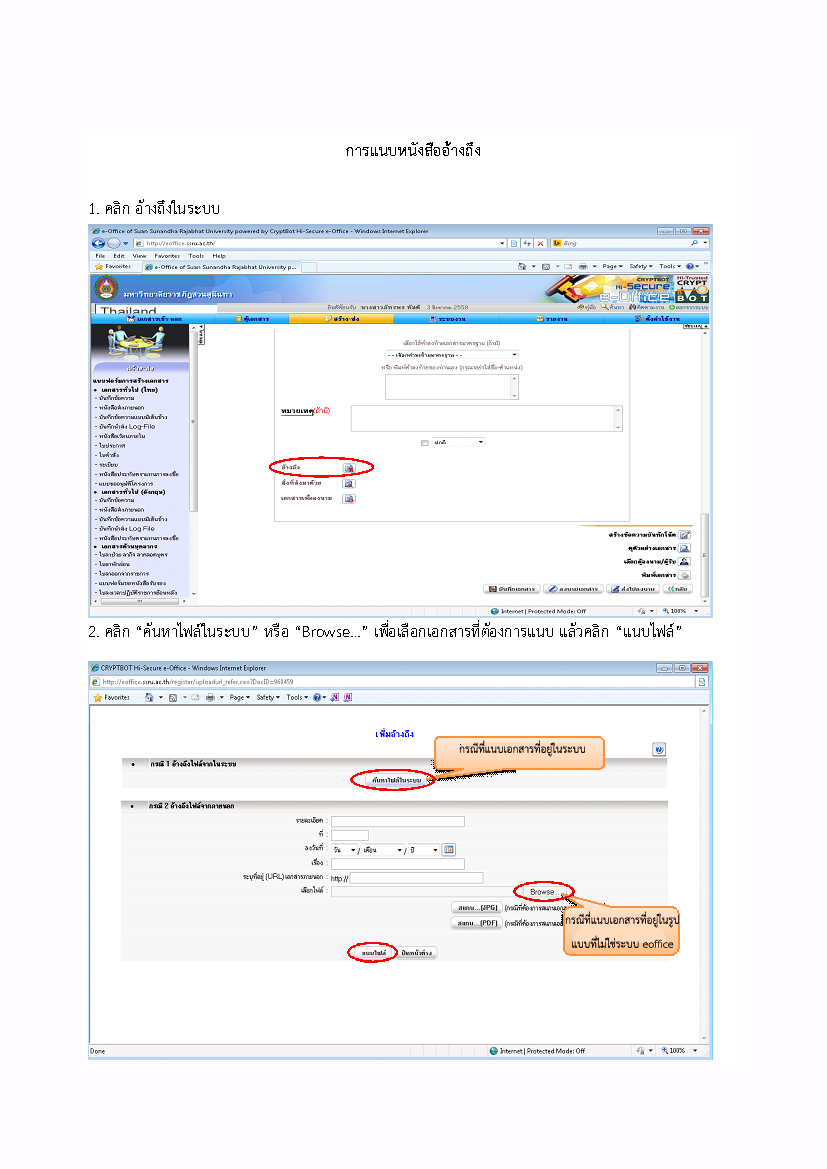Click the sidebar vertical scrollbar in e-Office
The image size is (827, 1169).
[194, 459]
